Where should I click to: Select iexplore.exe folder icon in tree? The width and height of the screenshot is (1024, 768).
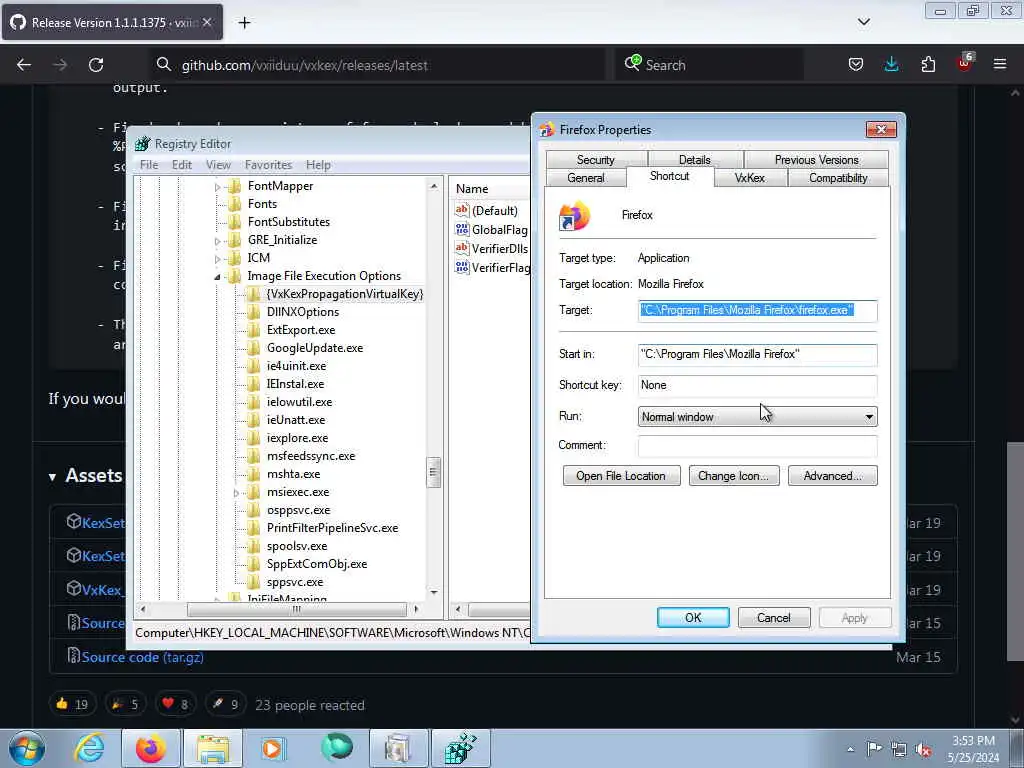point(253,438)
